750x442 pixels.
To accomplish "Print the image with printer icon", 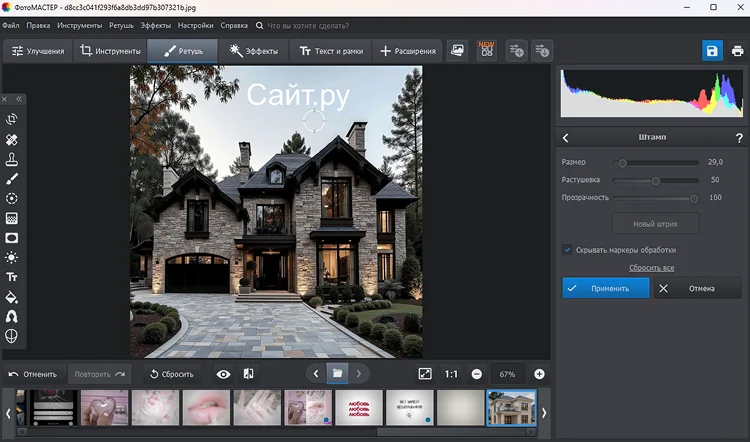I will click(737, 51).
